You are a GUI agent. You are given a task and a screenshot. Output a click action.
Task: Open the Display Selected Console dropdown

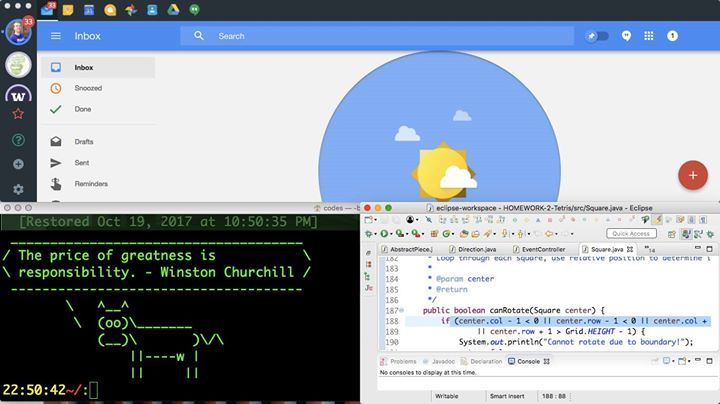click(673, 361)
